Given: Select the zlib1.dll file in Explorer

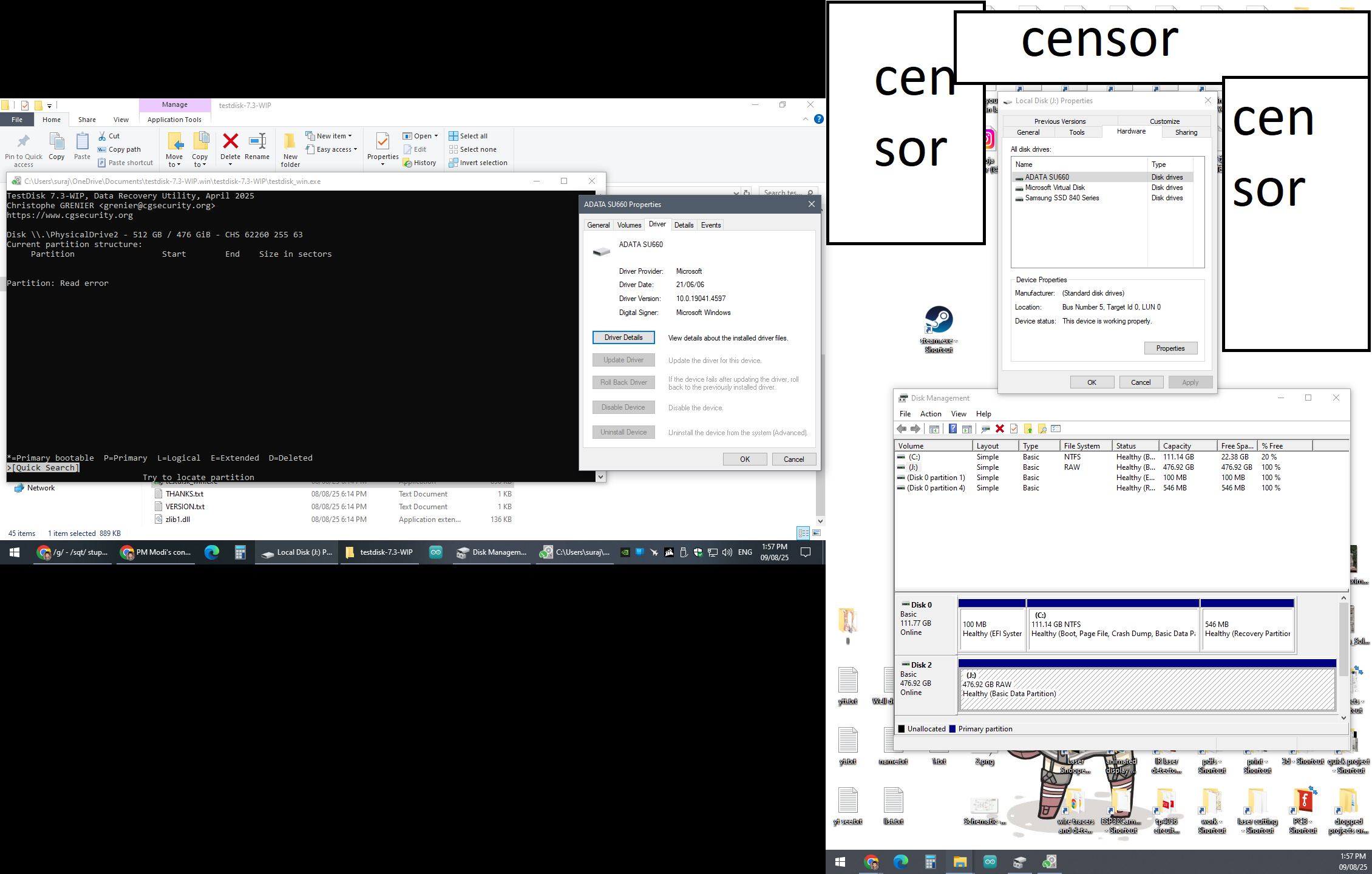Looking at the screenshot, I should 178,520.
